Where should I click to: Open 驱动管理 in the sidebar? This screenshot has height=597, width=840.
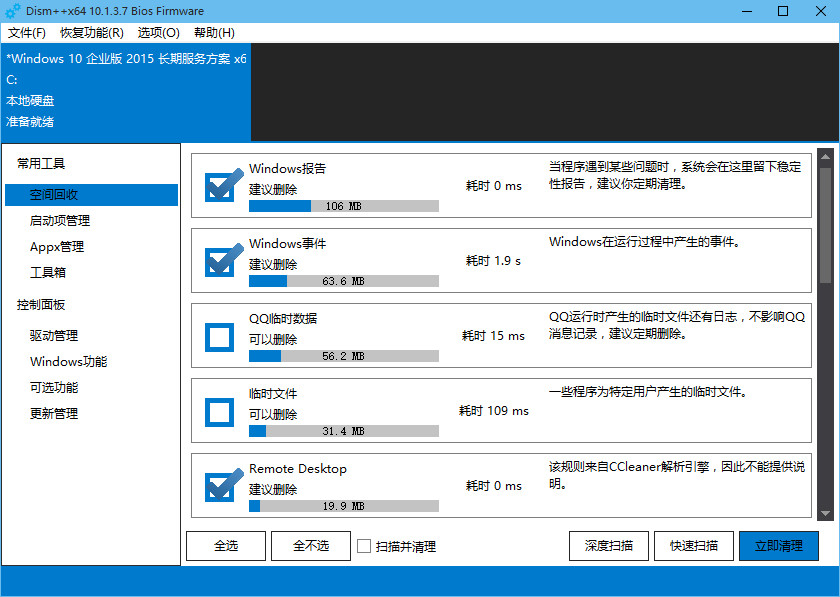[x=54, y=336]
